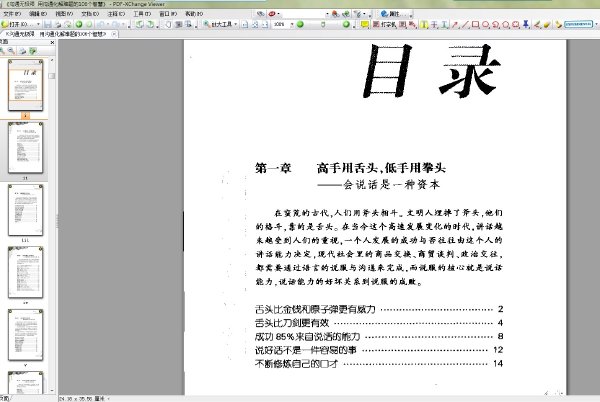Select the Cloud annotation tool
The image size is (600, 402).
[515, 24]
